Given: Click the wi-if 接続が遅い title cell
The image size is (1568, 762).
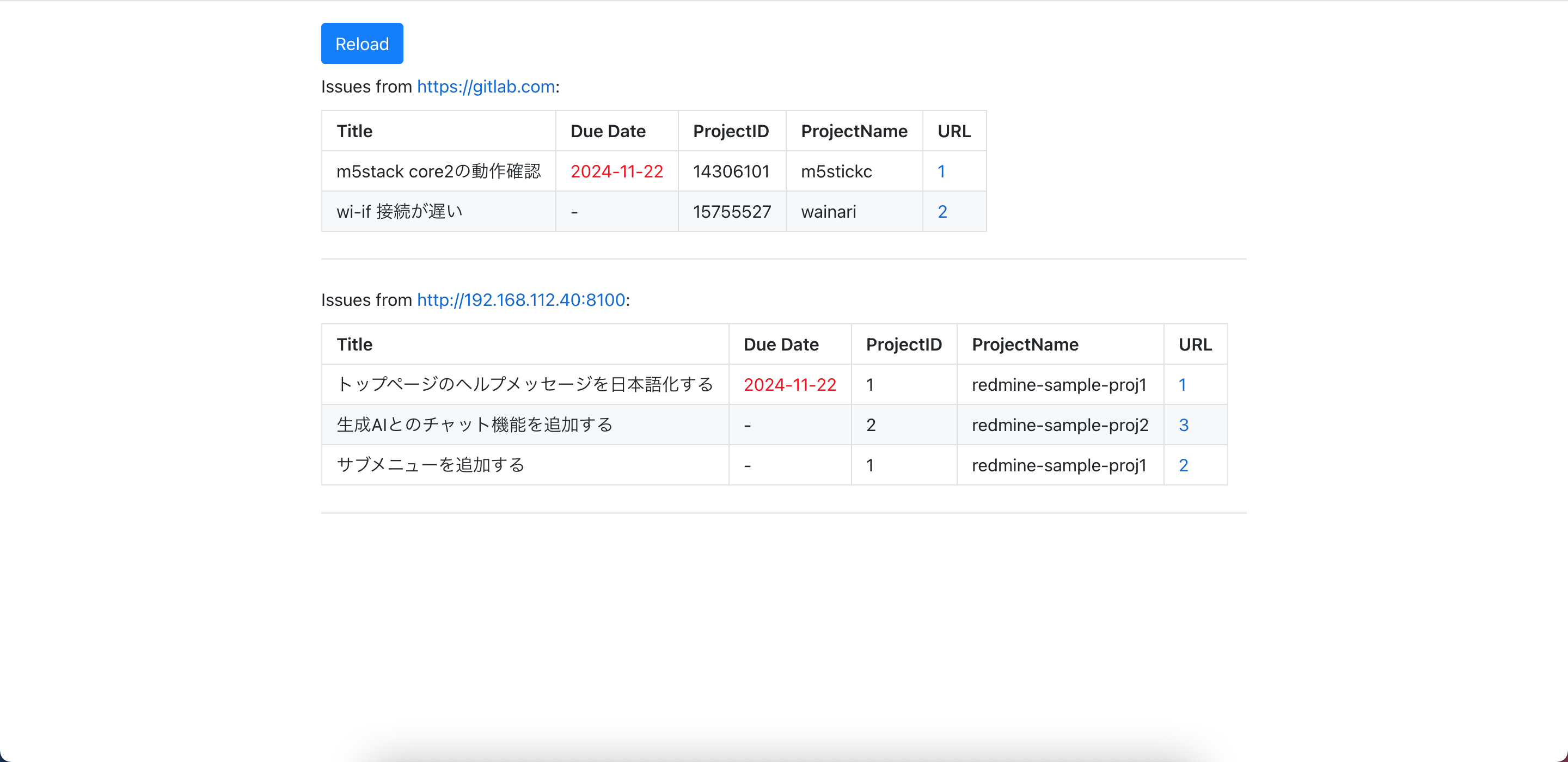Looking at the screenshot, I should [x=399, y=212].
